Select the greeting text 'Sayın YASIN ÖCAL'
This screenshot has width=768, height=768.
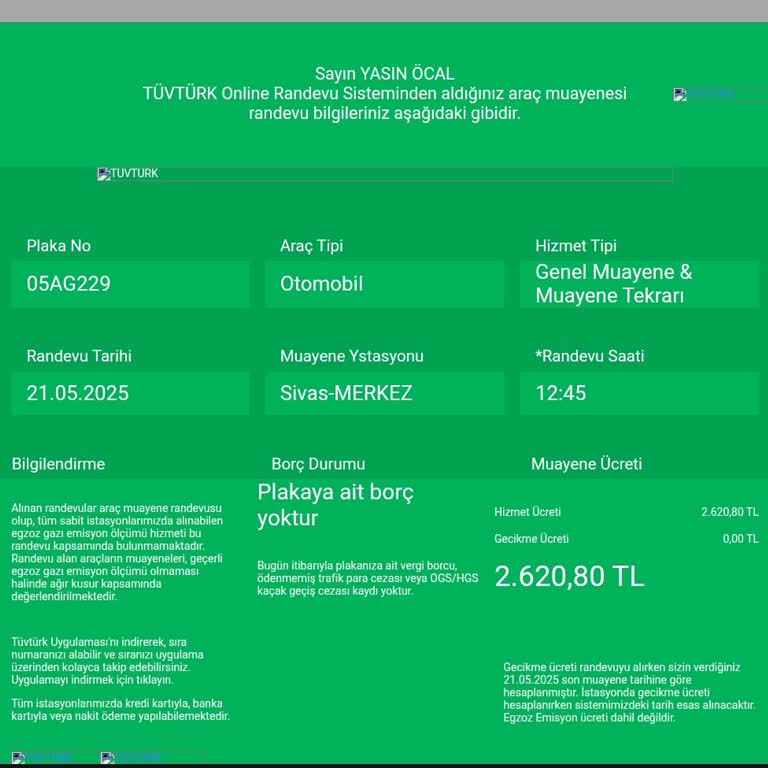coord(384,74)
